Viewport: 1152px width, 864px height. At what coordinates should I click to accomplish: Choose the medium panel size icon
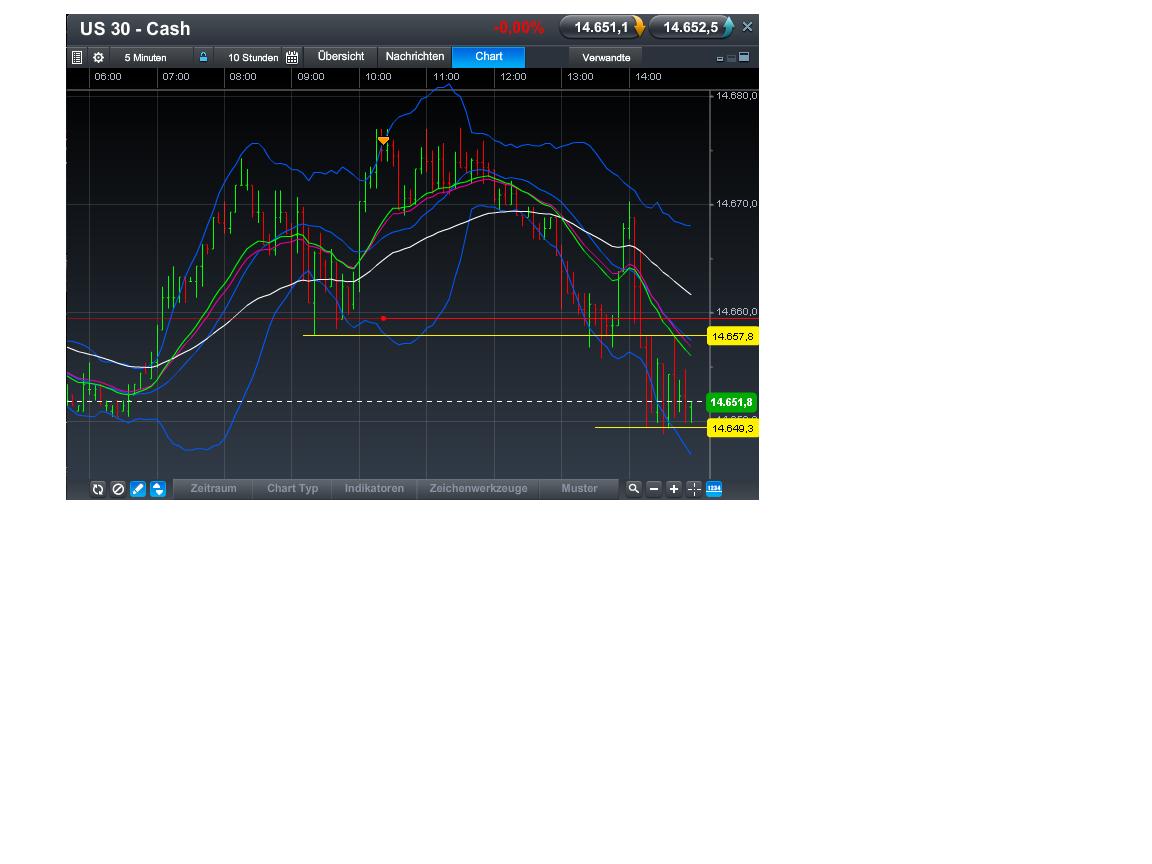731,57
